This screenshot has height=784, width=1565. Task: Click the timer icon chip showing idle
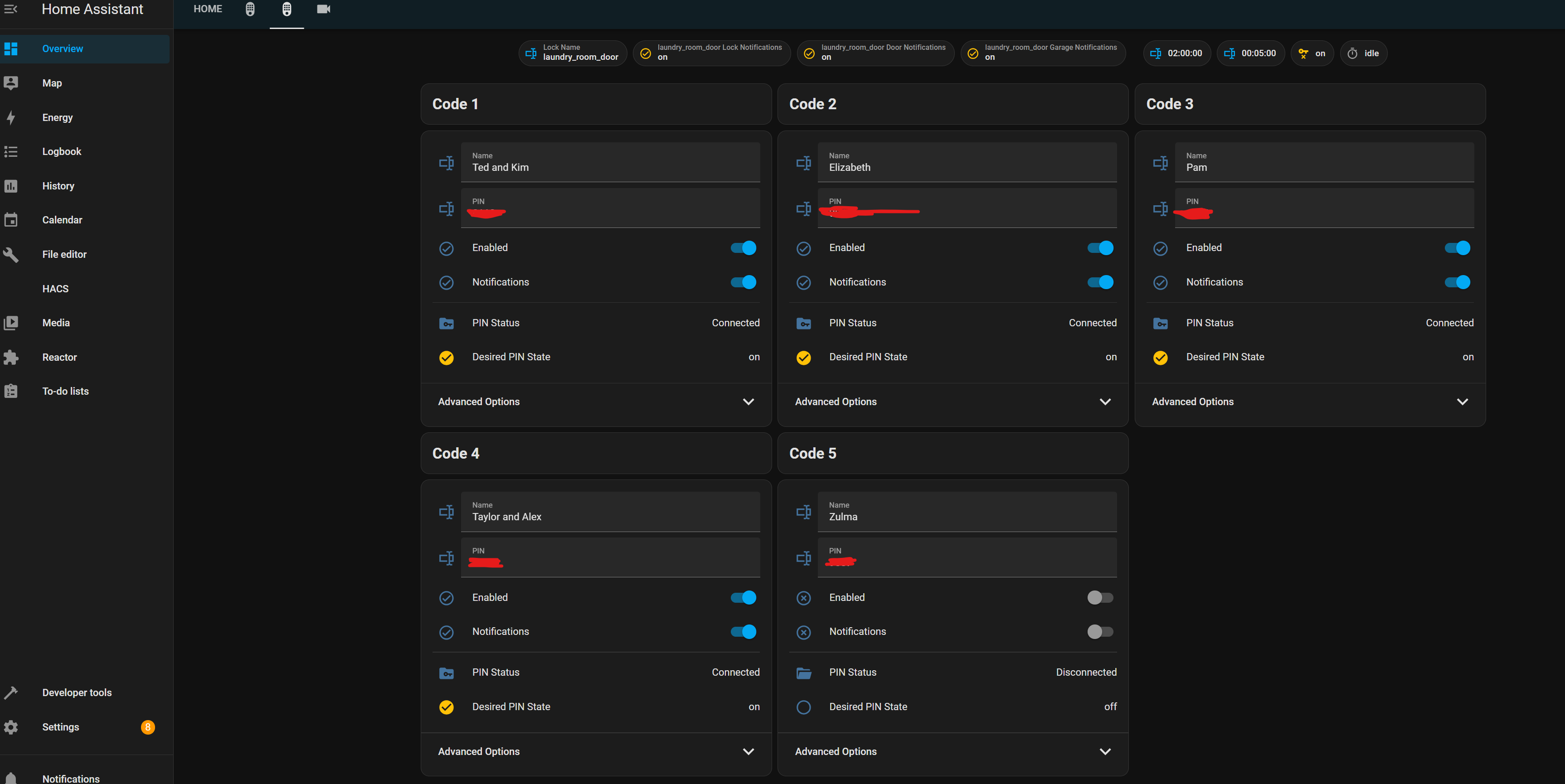tap(1363, 53)
